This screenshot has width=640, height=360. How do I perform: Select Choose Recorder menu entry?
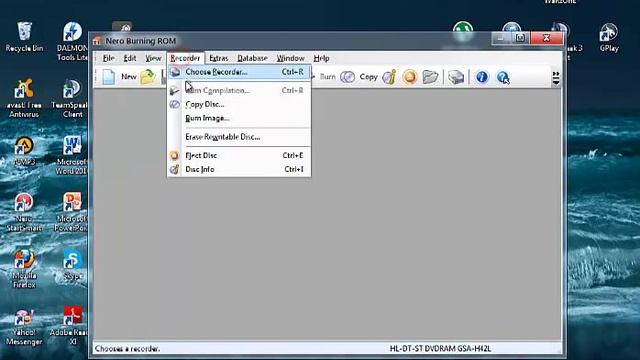[239, 72]
